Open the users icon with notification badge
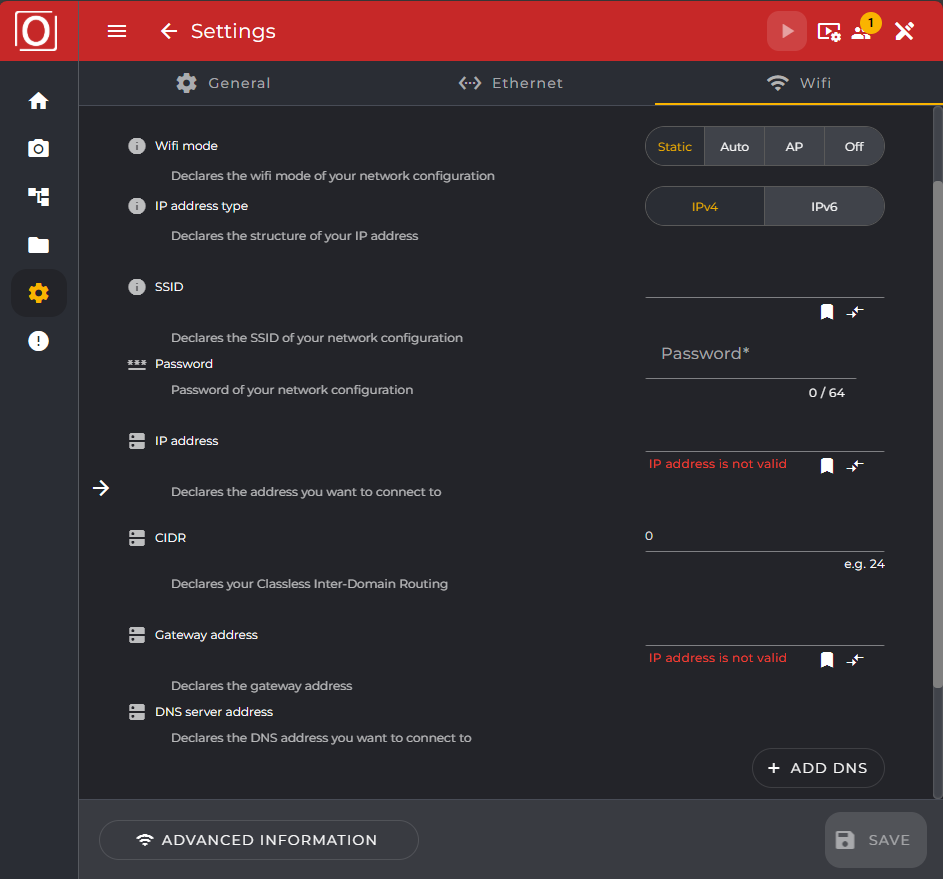The width and height of the screenshot is (943, 879). point(862,33)
